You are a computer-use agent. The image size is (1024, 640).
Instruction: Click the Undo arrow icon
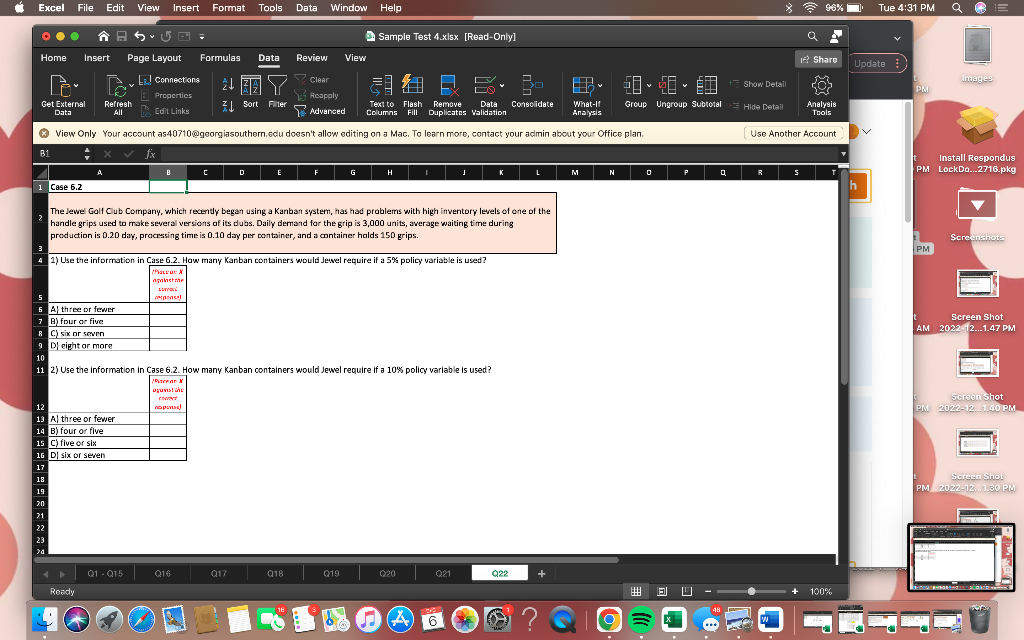[x=140, y=37]
